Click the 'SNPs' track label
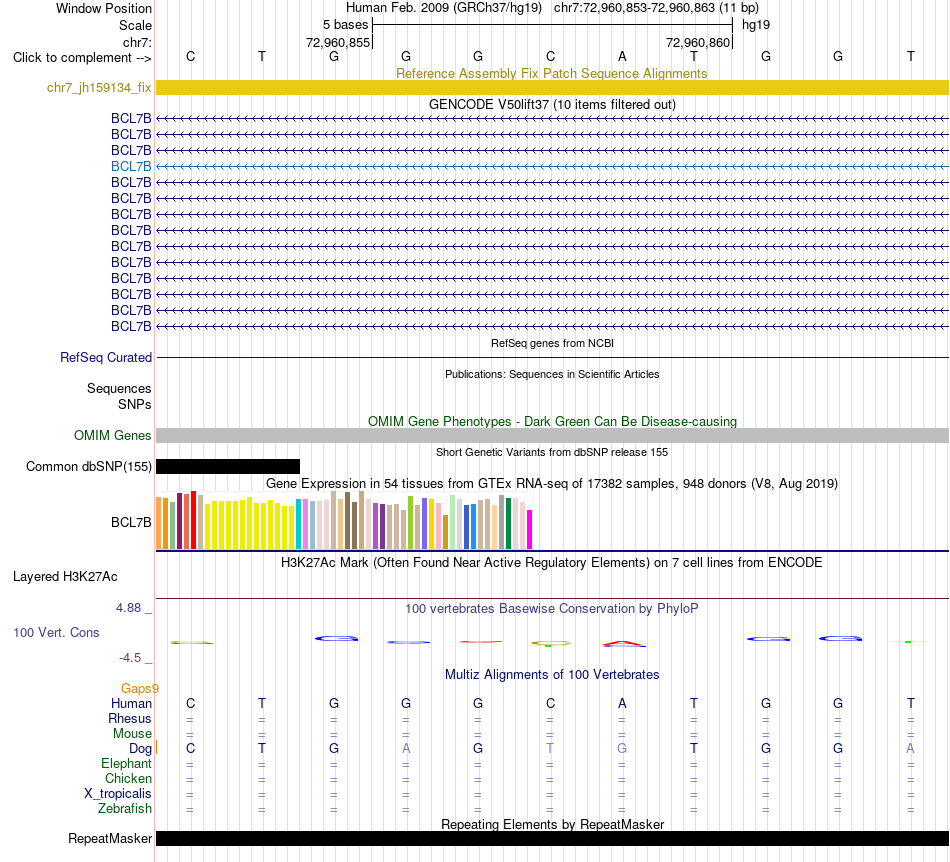 [x=135, y=404]
